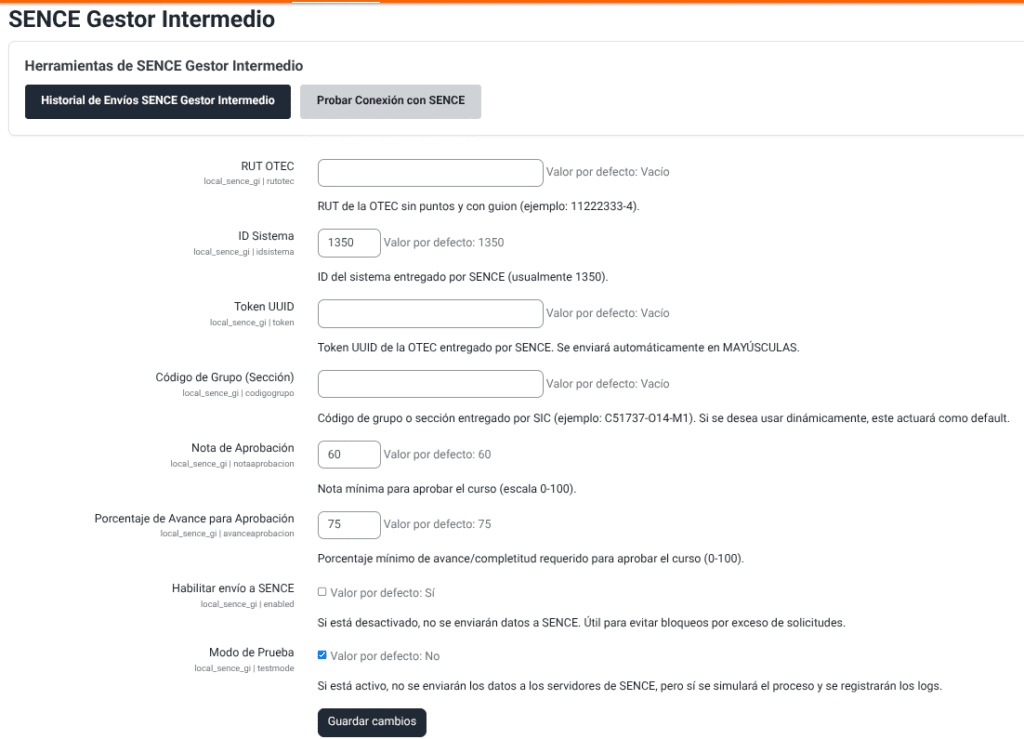Click the RUT OTEC label

click(x=267, y=166)
